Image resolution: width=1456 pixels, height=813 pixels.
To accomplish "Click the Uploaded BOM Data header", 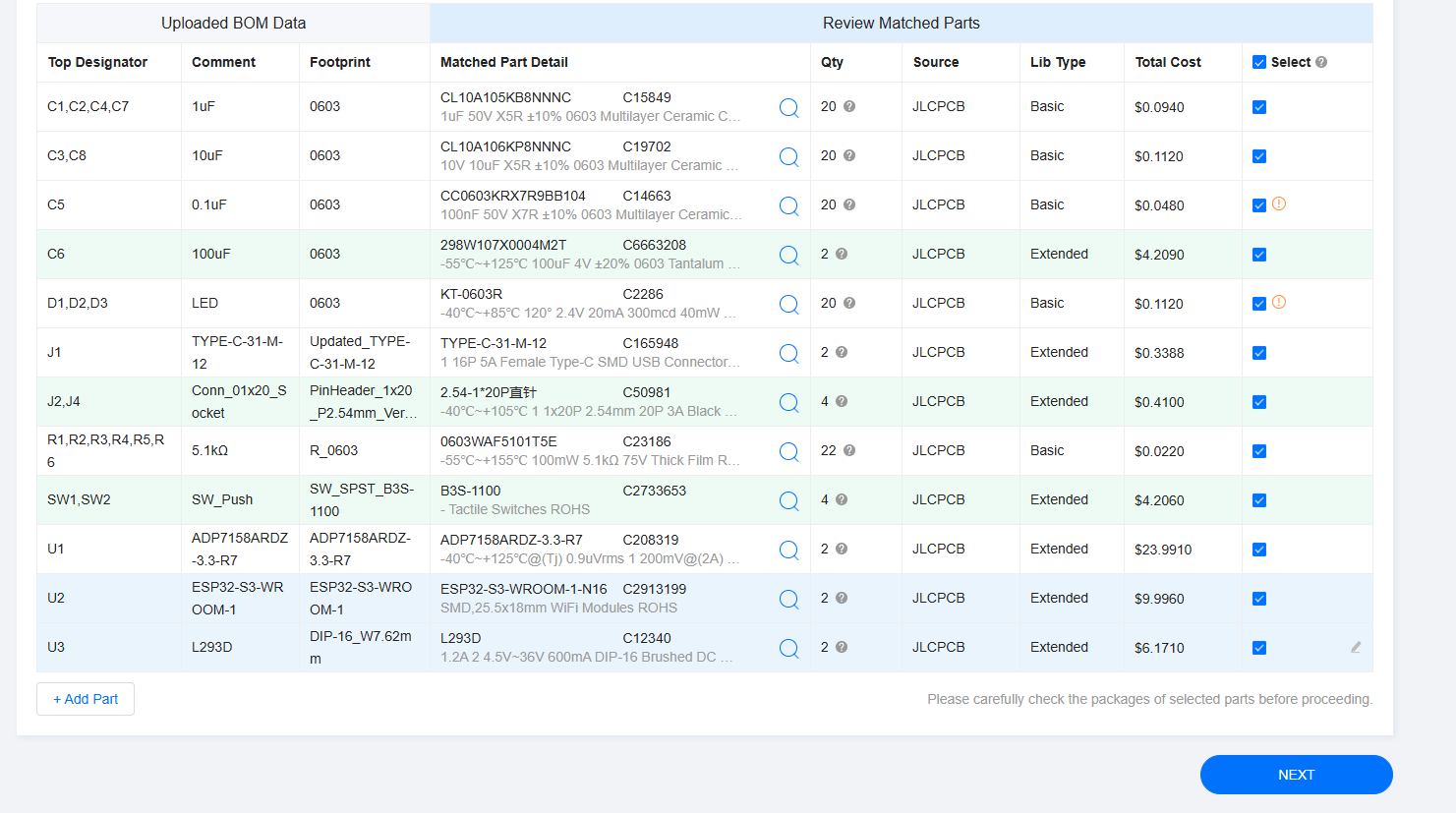I will click(x=233, y=23).
